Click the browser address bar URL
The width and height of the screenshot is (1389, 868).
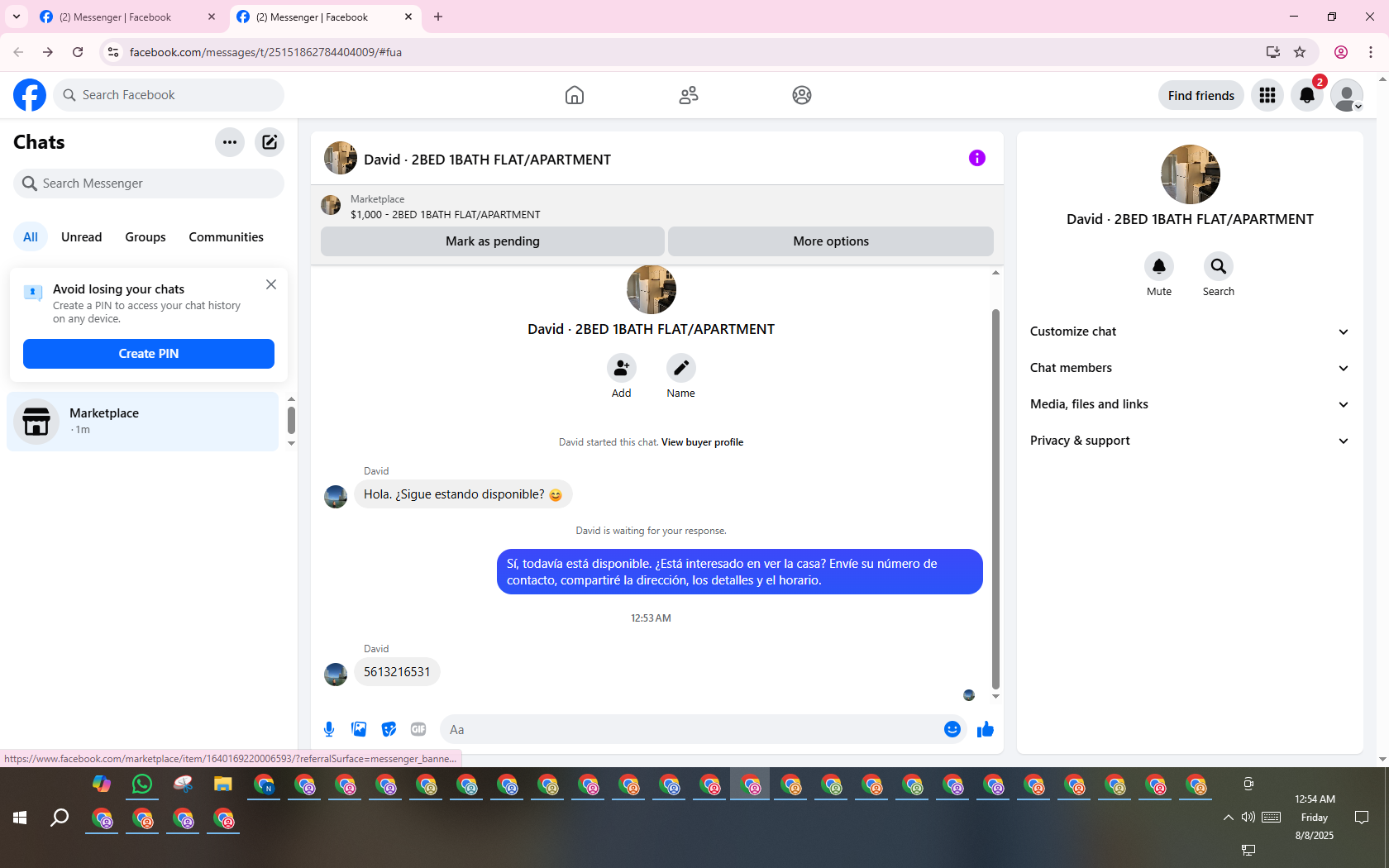(x=265, y=52)
